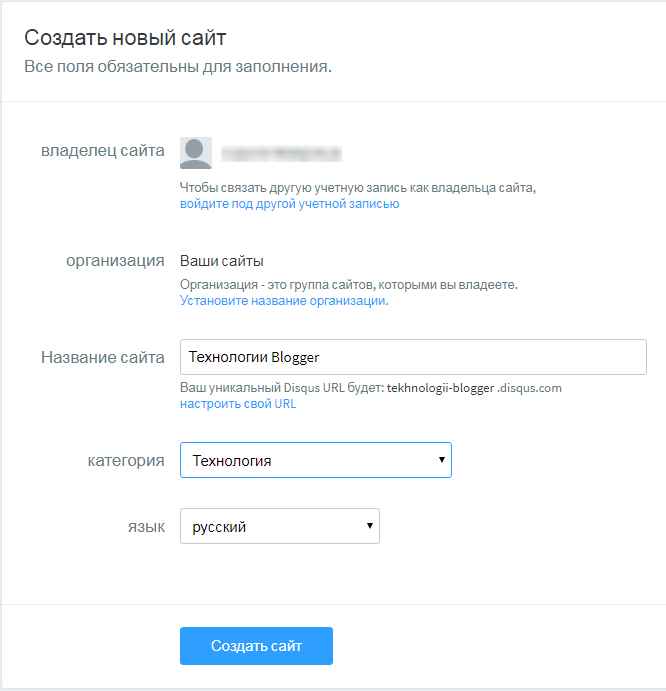Click the 'категория' label
The image size is (666, 691).
click(126, 461)
